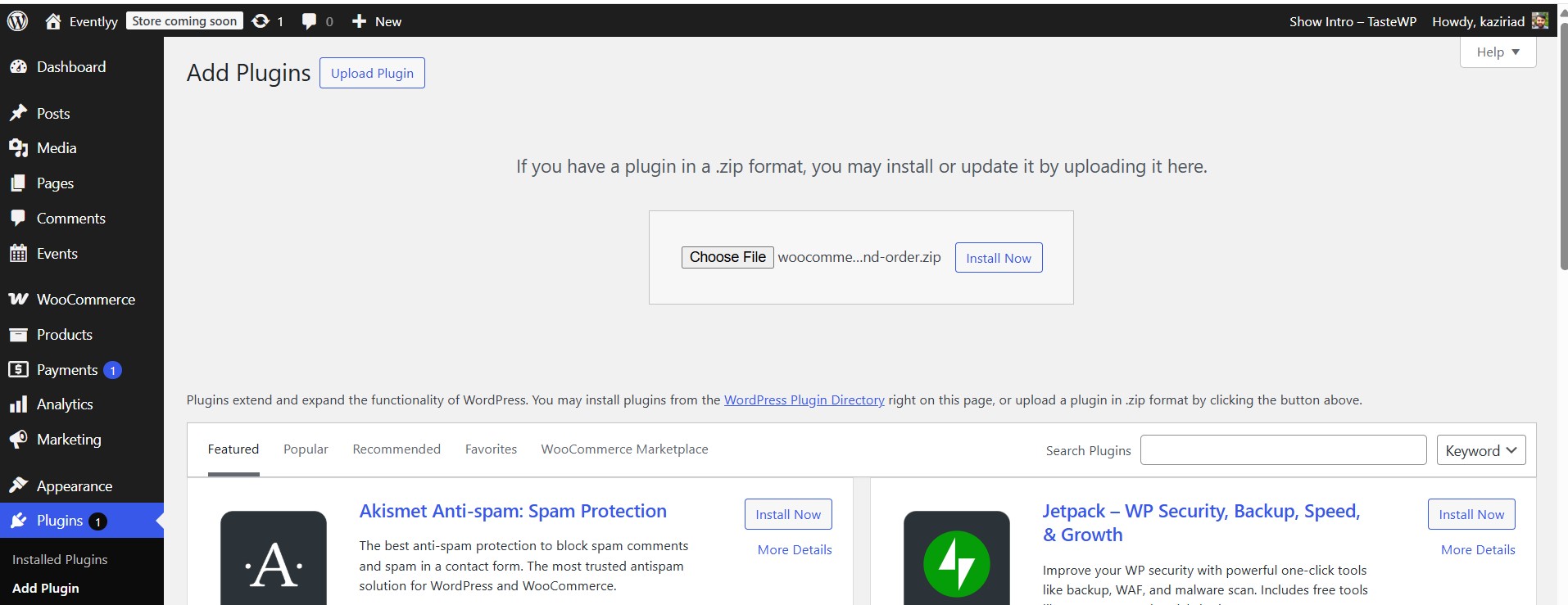Viewport: 1568px width, 605px height.
Task: Click the updates refresh icon
Action: coord(261,21)
